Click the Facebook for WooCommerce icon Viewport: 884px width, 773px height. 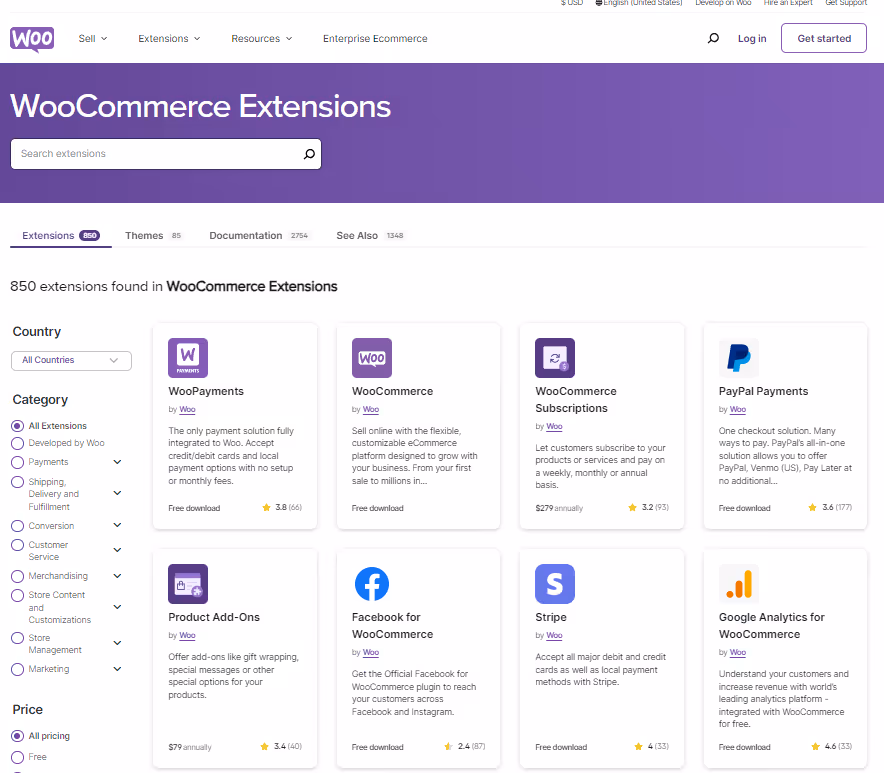click(x=371, y=583)
